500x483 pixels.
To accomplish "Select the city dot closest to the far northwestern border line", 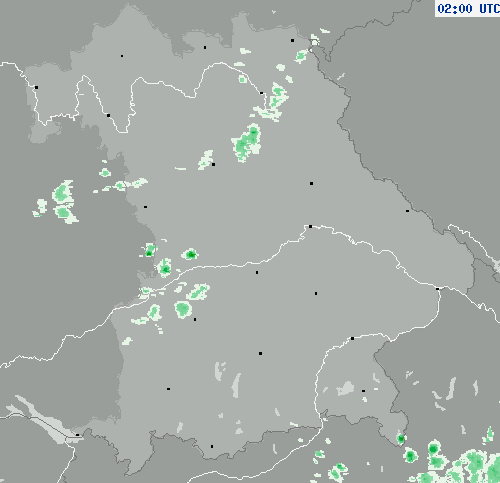I will [x=36, y=87].
